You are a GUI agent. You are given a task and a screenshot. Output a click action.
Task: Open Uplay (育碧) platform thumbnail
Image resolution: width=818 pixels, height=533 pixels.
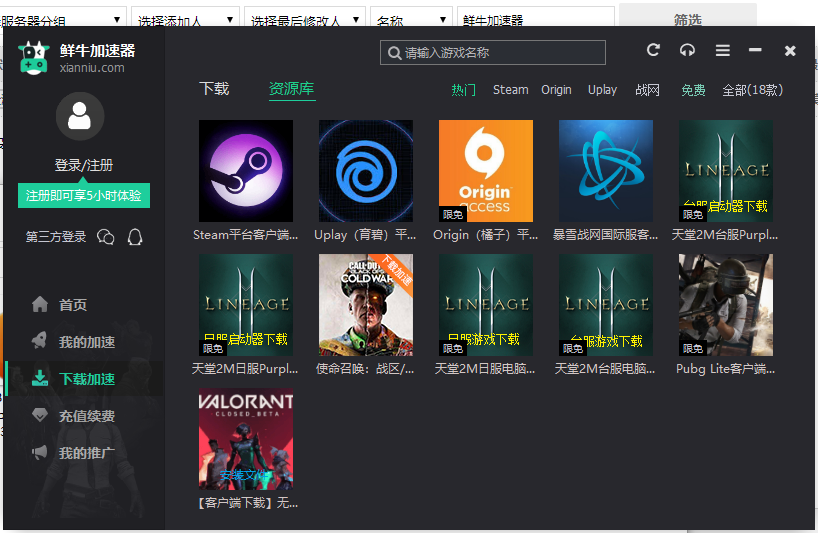[x=366, y=171]
